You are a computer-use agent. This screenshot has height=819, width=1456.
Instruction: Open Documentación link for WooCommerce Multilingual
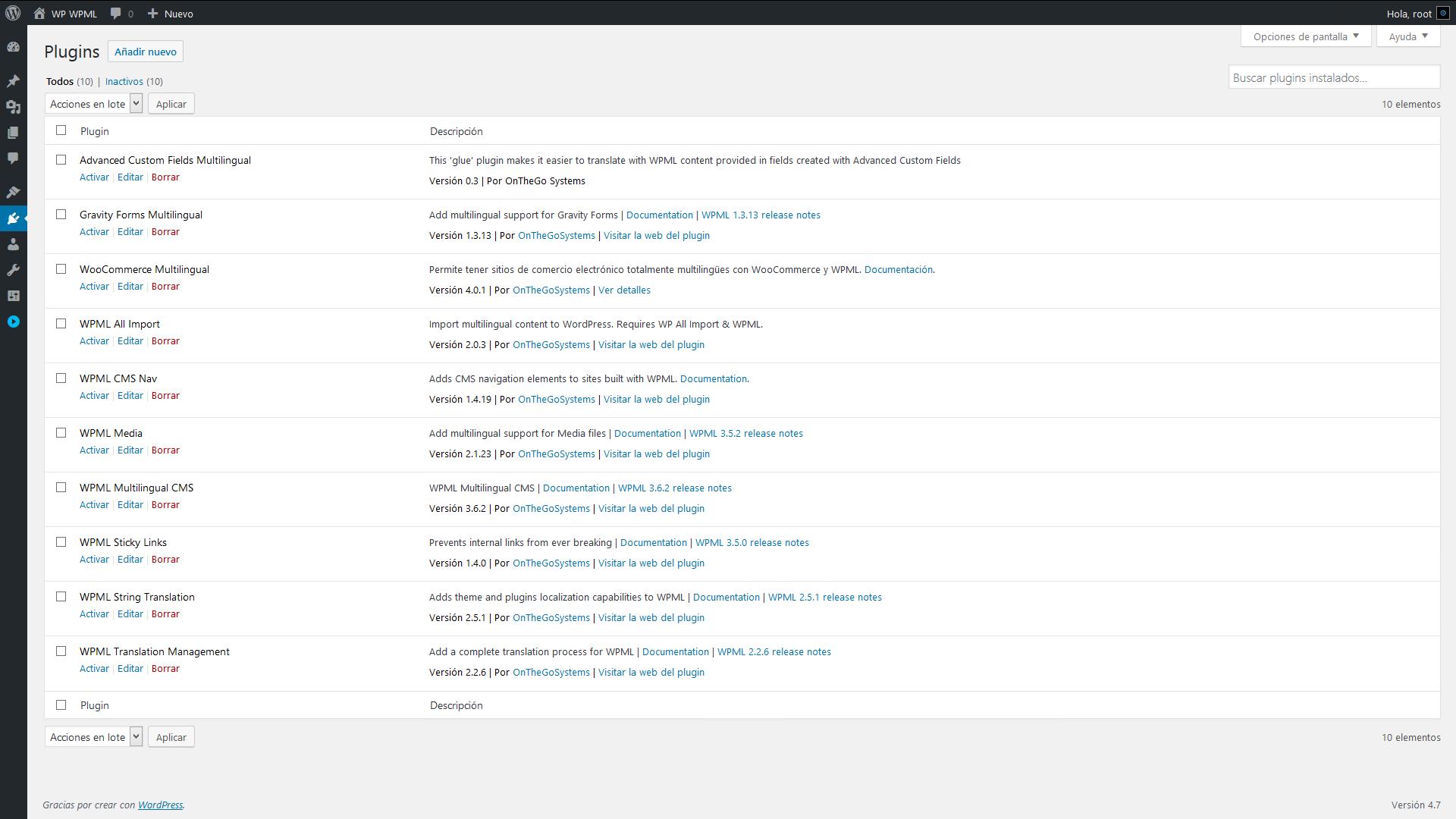899,270
